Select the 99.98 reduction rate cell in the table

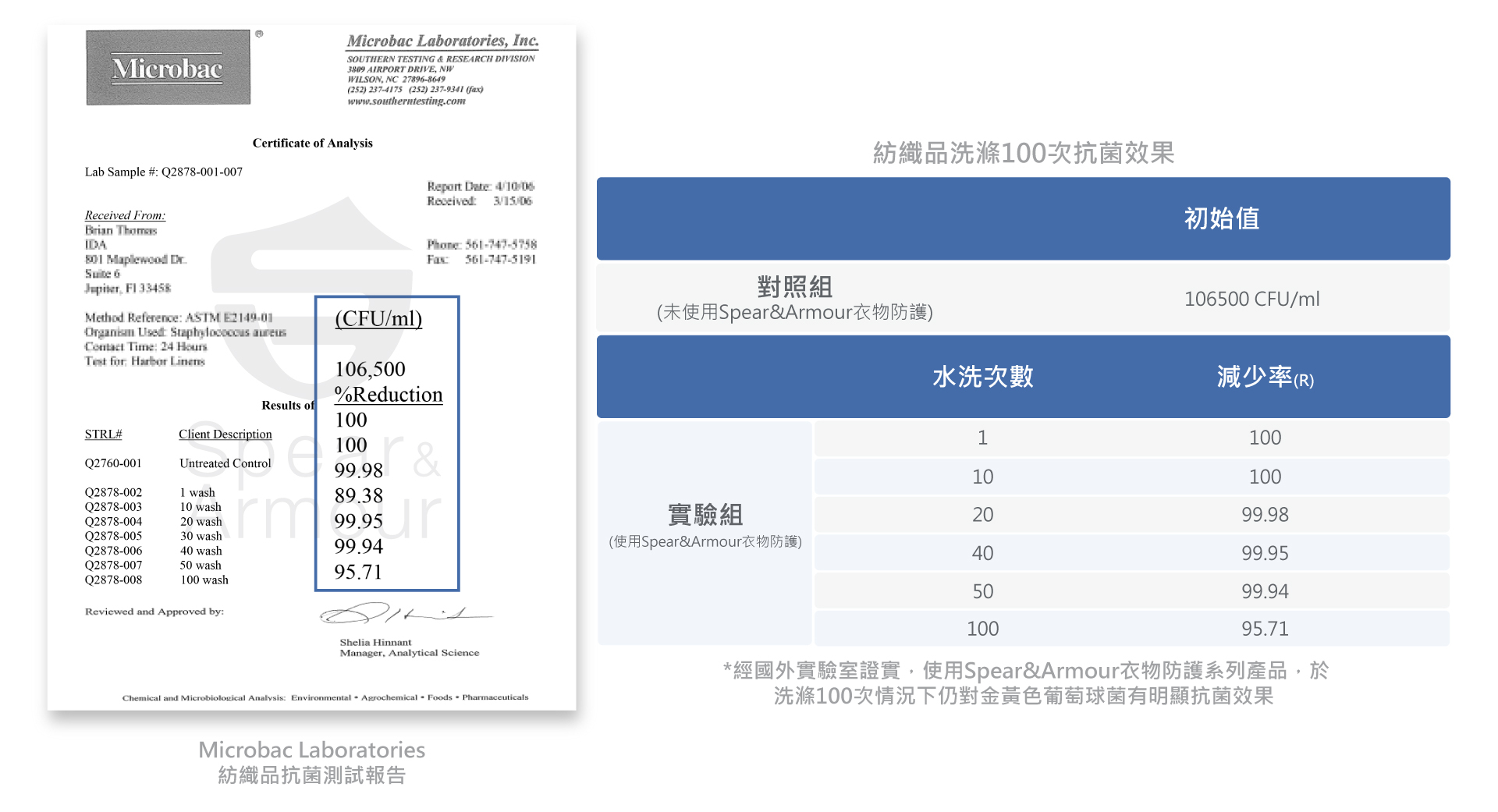(1264, 515)
